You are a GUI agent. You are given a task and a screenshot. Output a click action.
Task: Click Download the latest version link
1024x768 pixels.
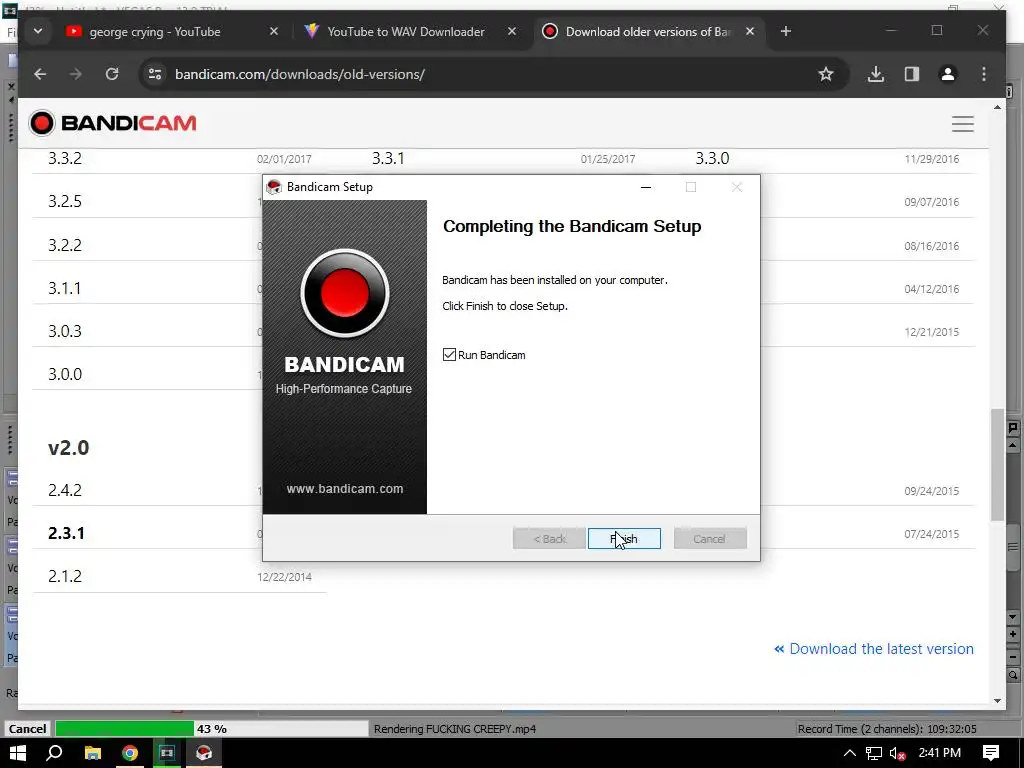(874, 648)
